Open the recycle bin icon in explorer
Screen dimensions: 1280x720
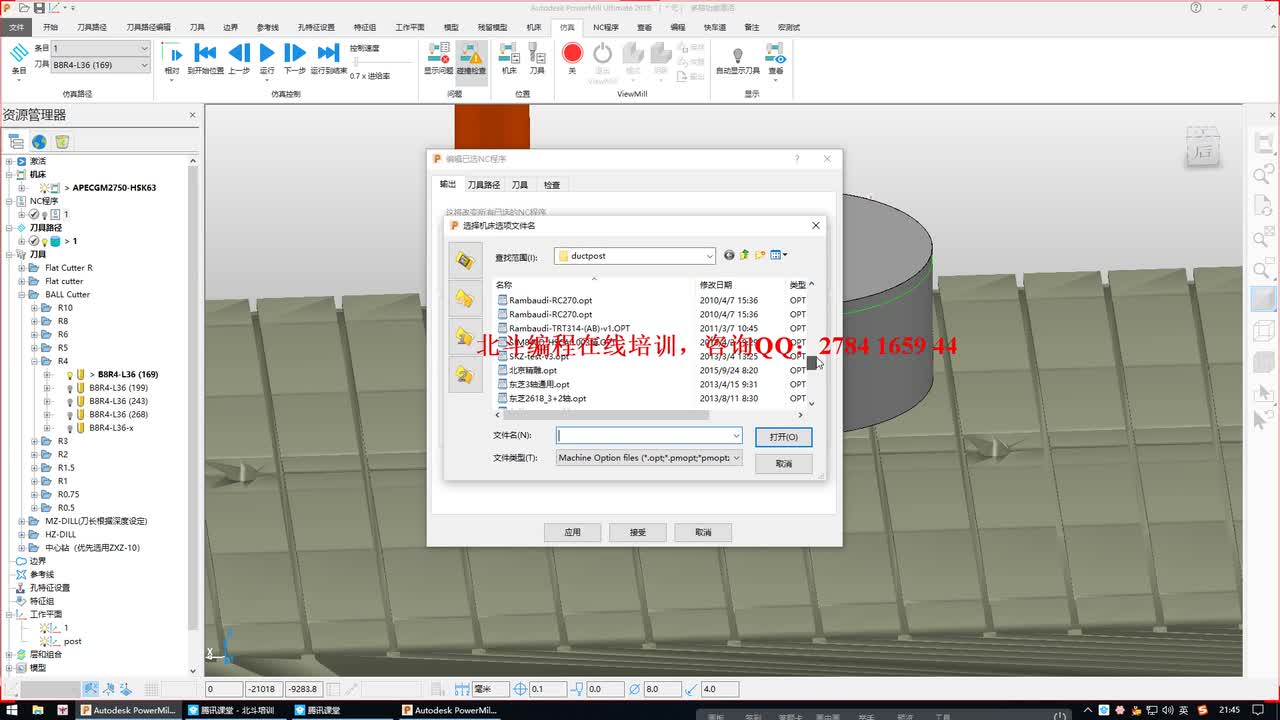point(62,142)
